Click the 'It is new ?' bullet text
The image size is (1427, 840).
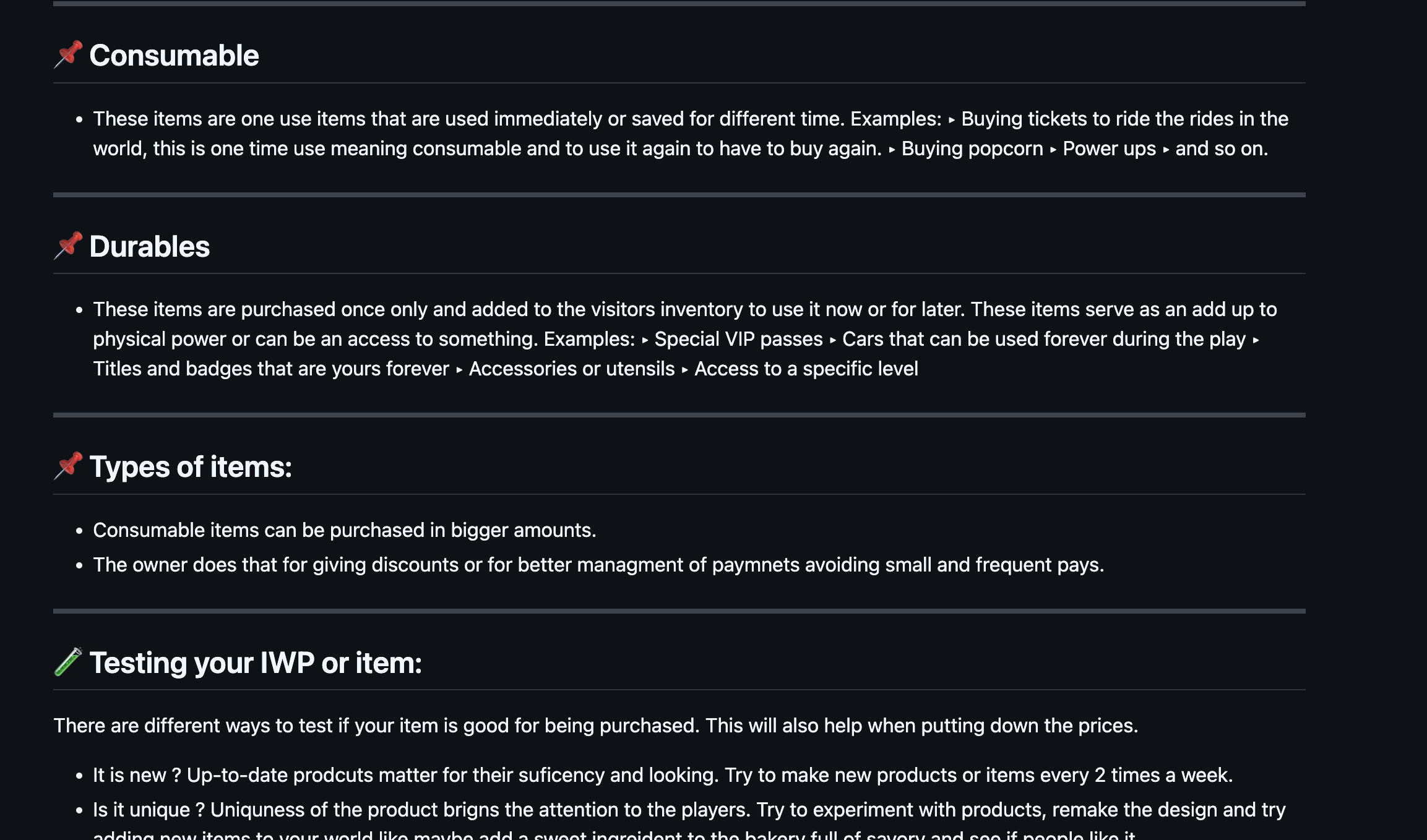pos(662,775)
